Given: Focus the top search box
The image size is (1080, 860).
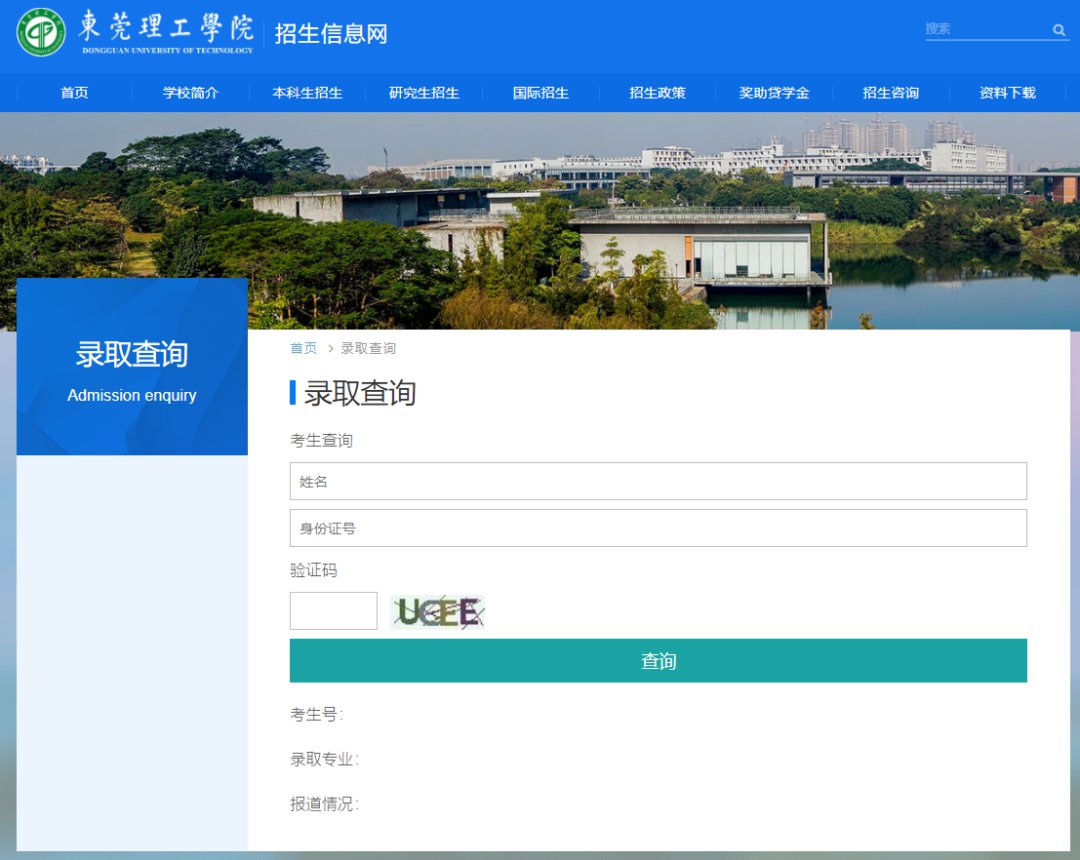Looking at the screenshot, I should (985, 29).
